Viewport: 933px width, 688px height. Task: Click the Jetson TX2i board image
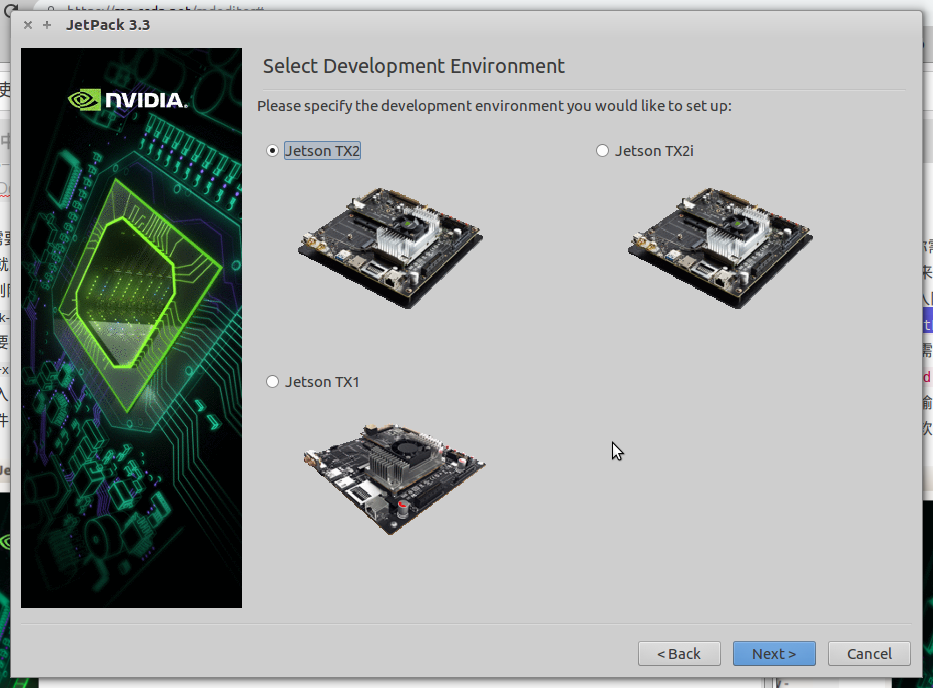click(721, 248)
